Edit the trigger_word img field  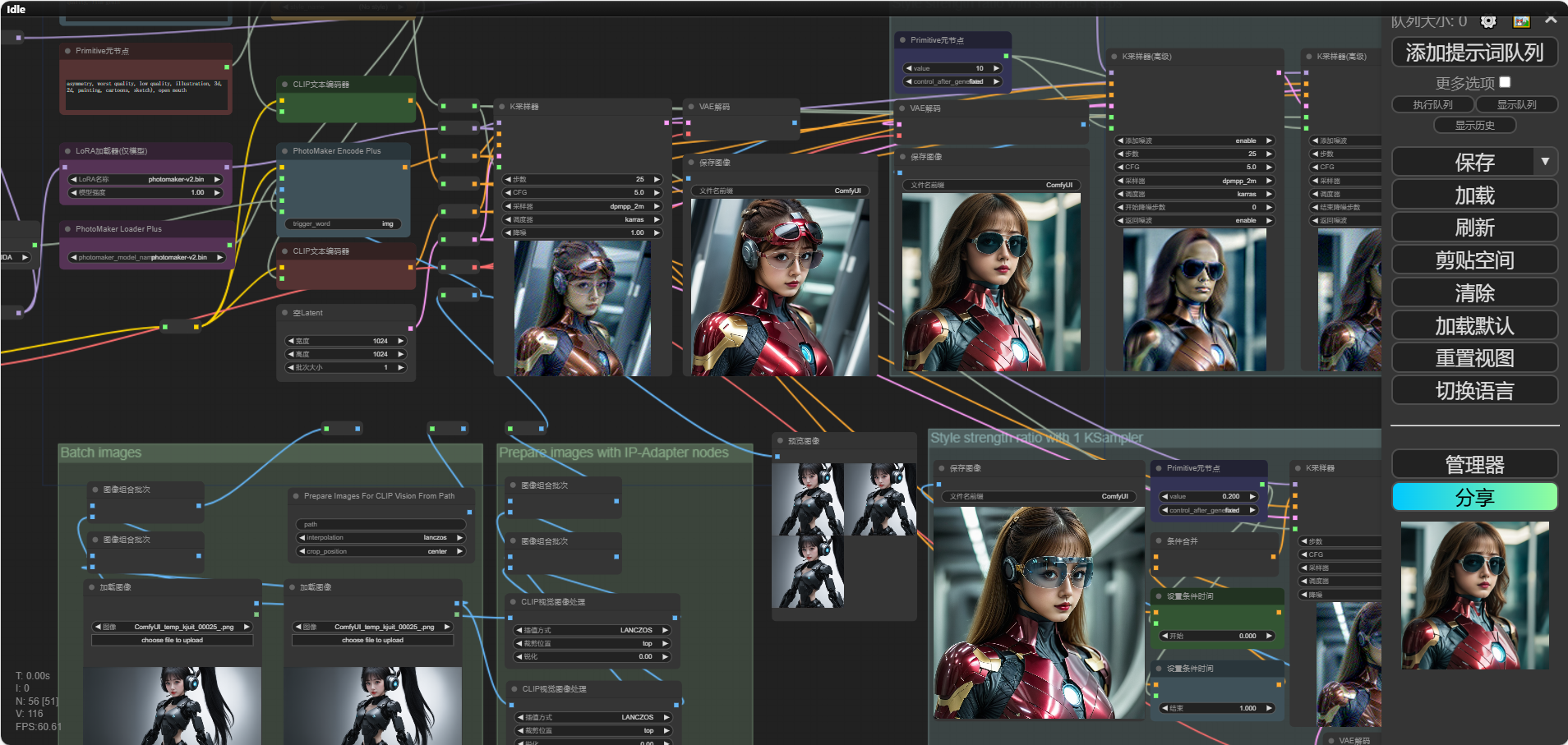pyautogui.click(x=344, y=223)
